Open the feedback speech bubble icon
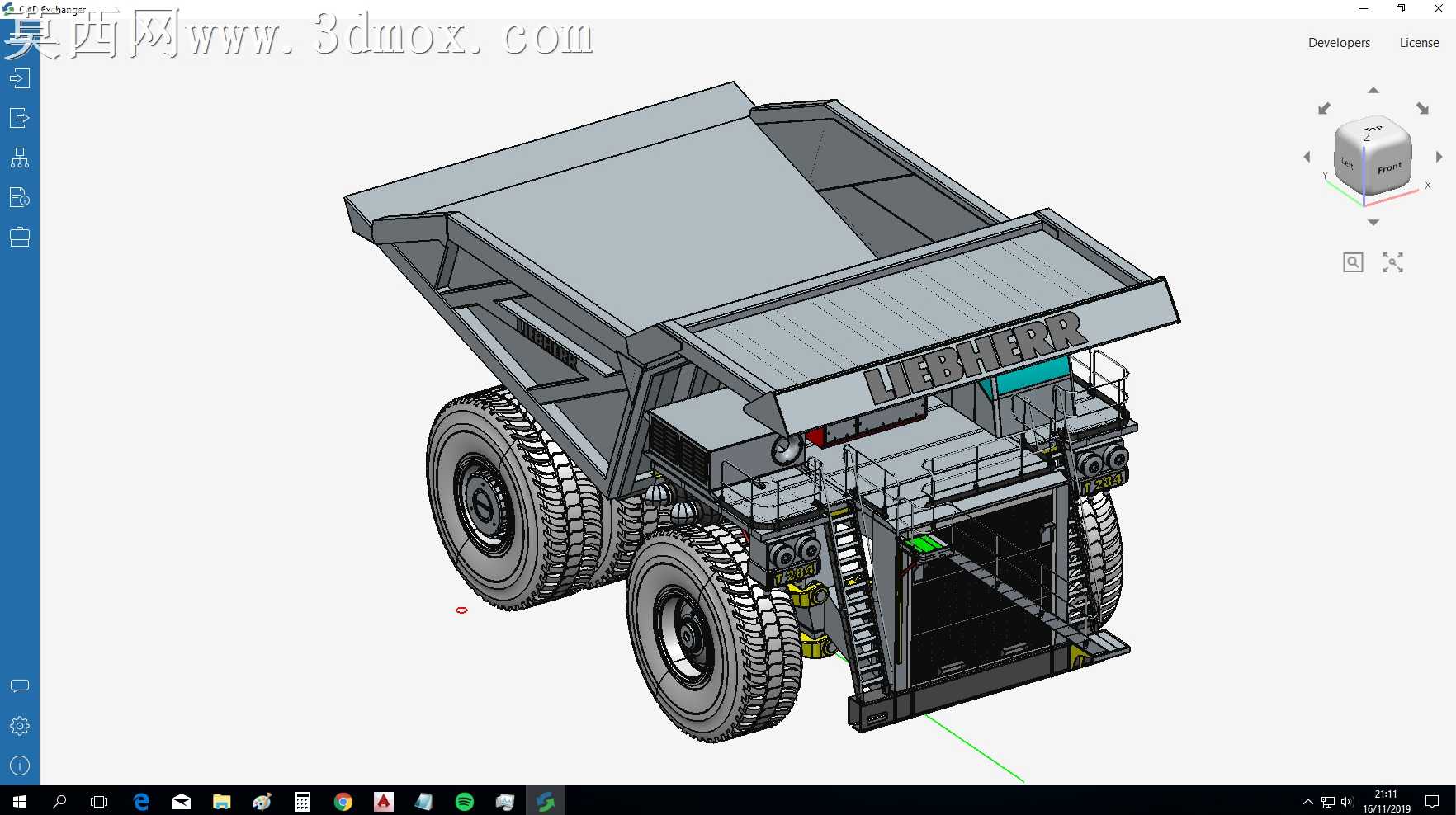Image resolution: width=1456 pixels, height=815 pixels. (20, 686)
